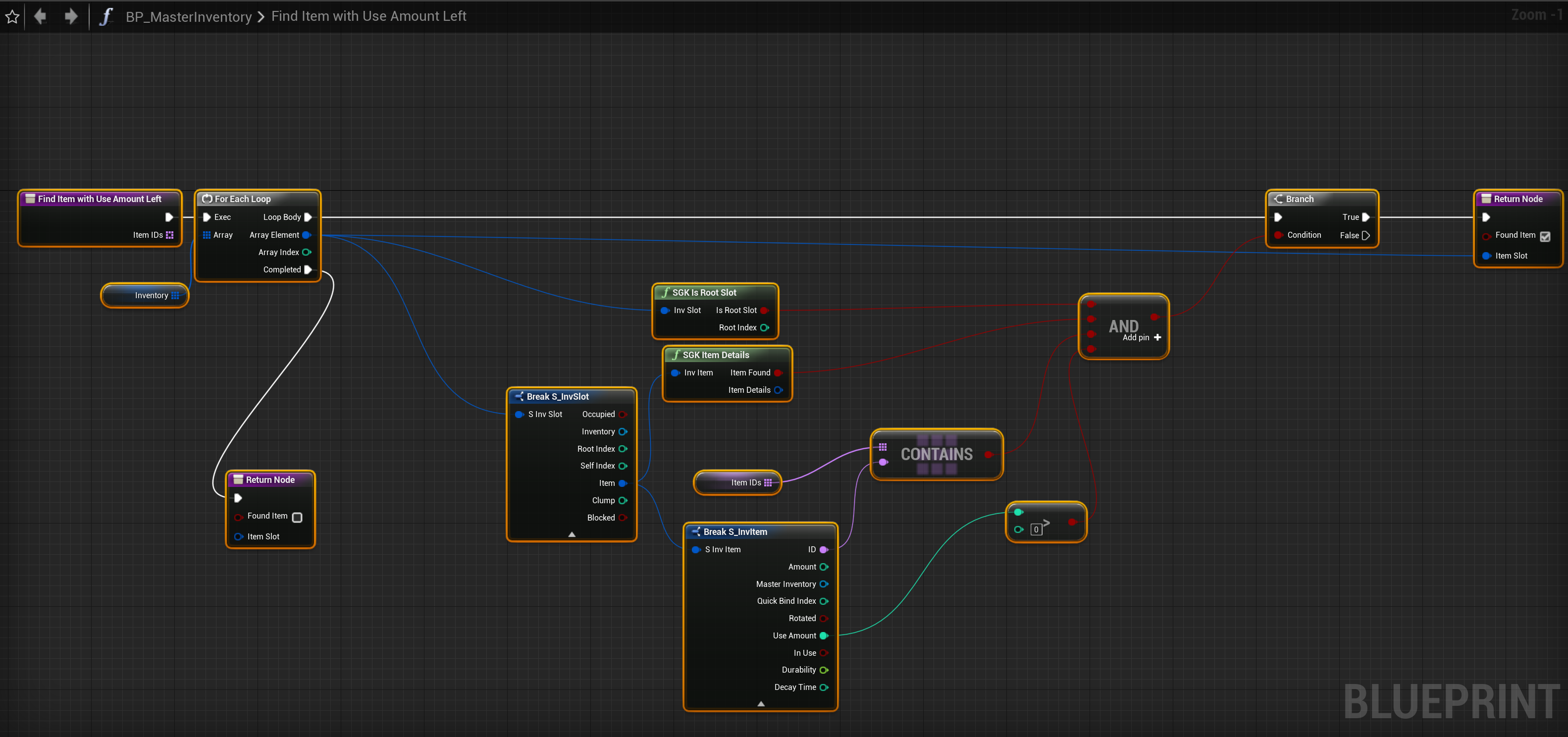Select the Inventory variable node
The height and width of the screenshot is (737, 1568).
tap(145, 296)
